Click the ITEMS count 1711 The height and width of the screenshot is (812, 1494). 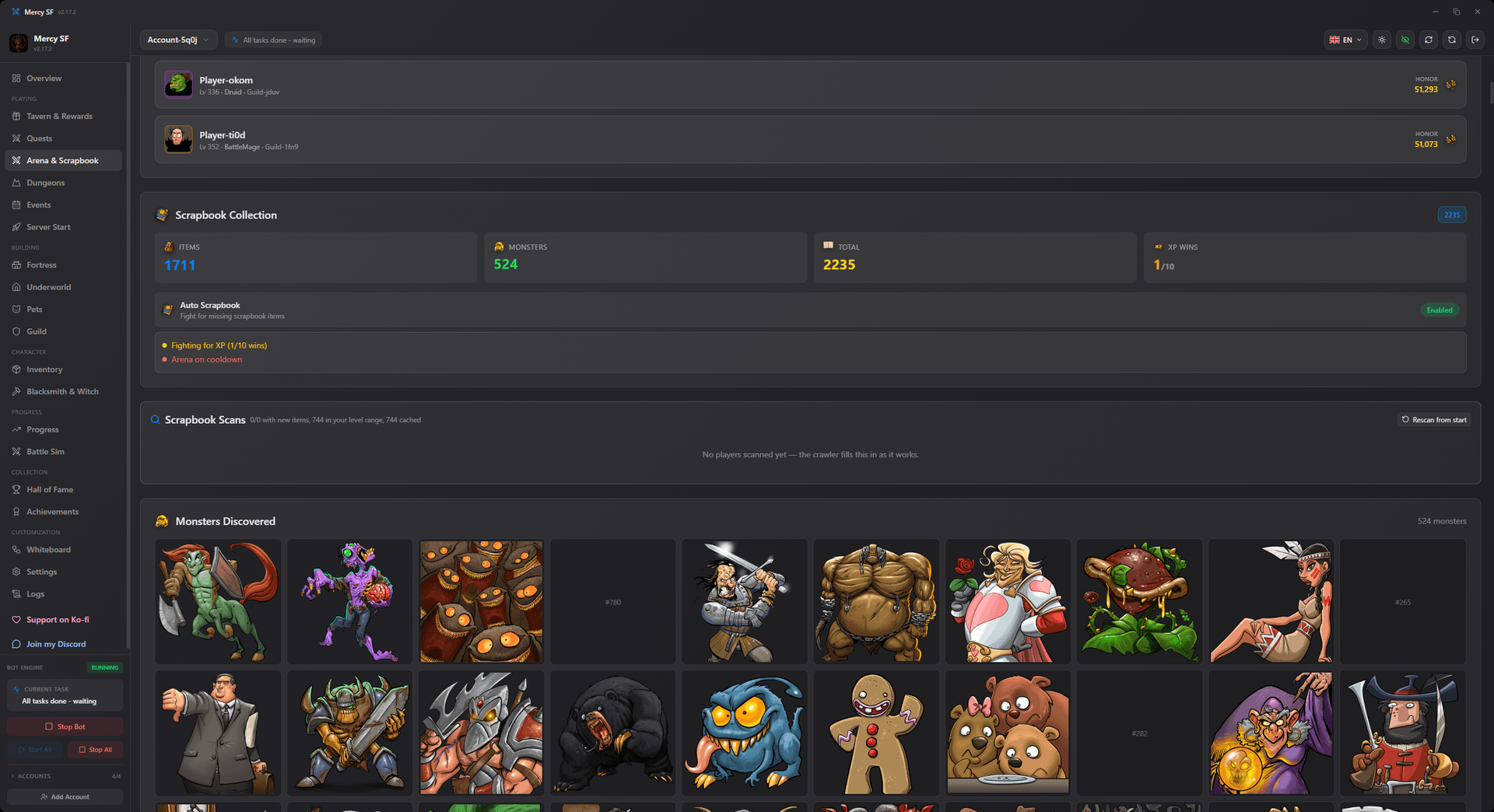[180, 265]
